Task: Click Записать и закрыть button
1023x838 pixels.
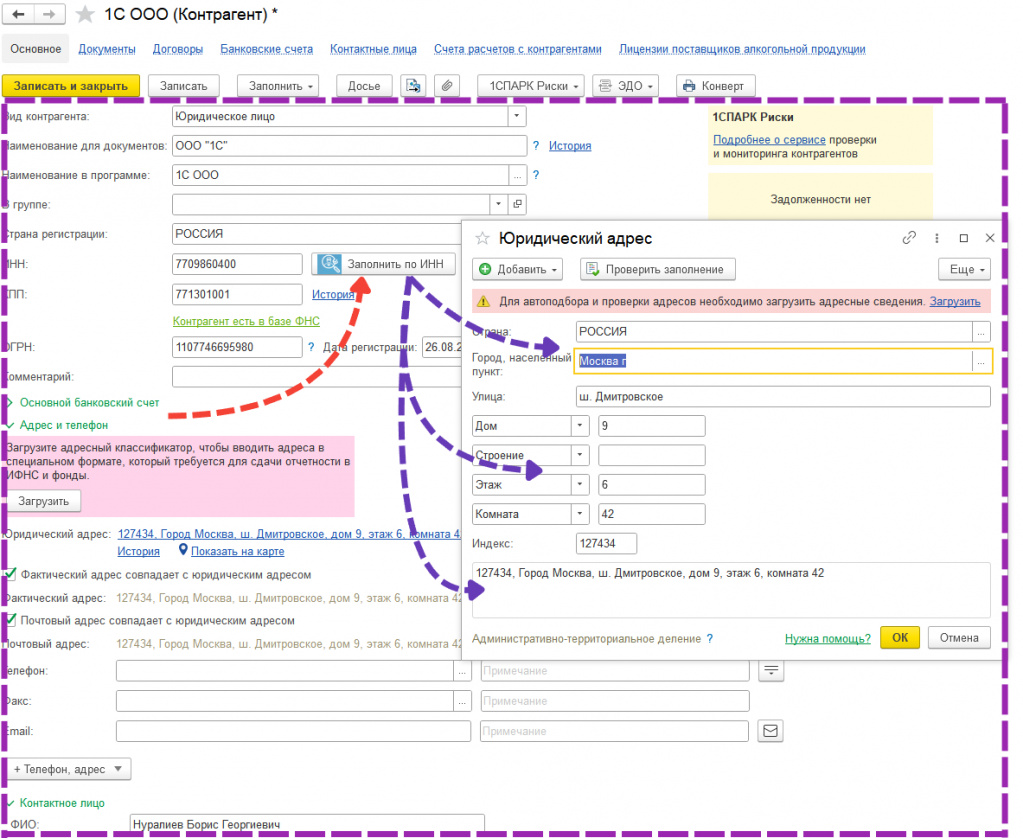Action: [70, 85]
